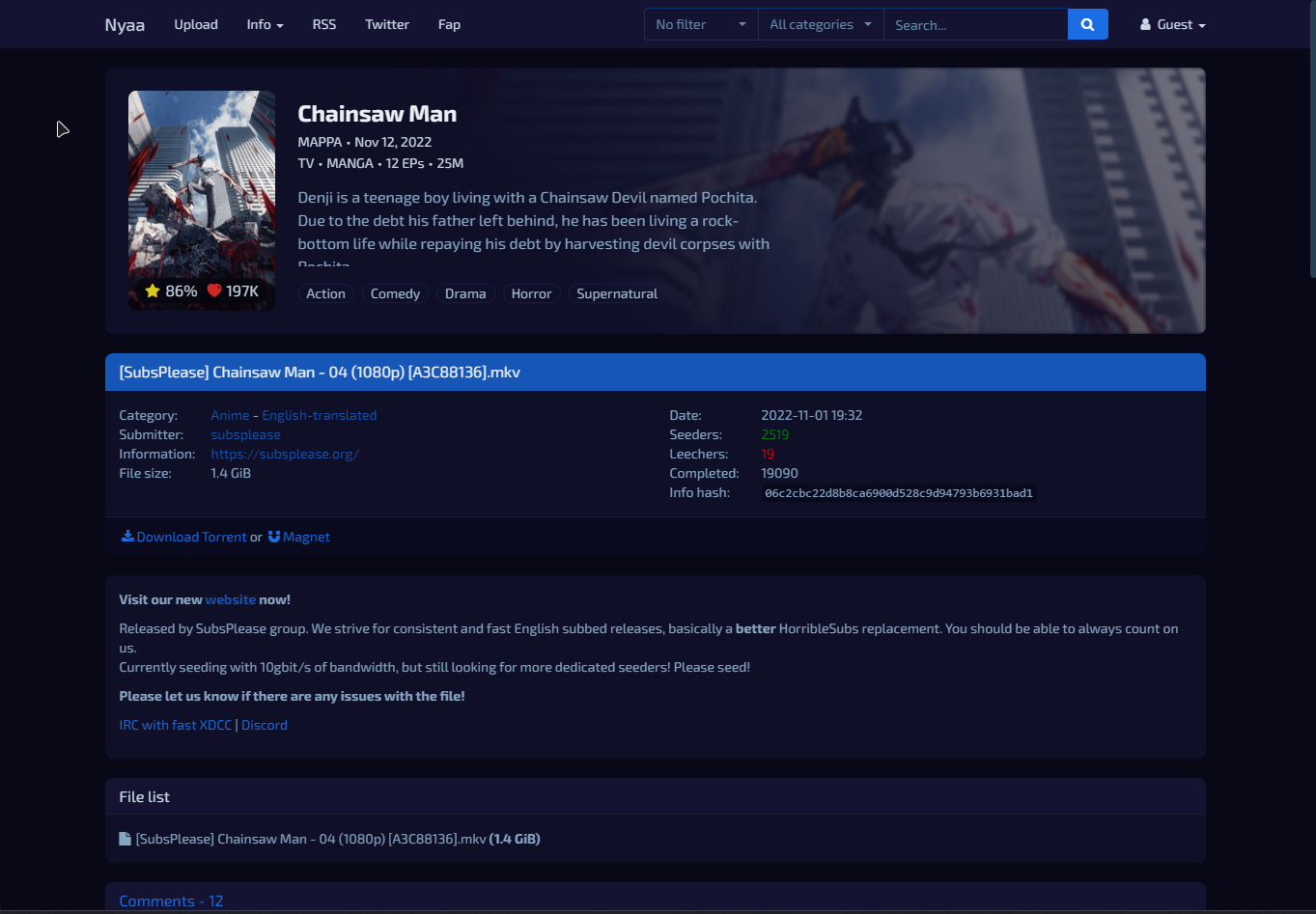Open the Discord link
The height and width of the screenshot is (914, 1316).
(x=265, y=725)
